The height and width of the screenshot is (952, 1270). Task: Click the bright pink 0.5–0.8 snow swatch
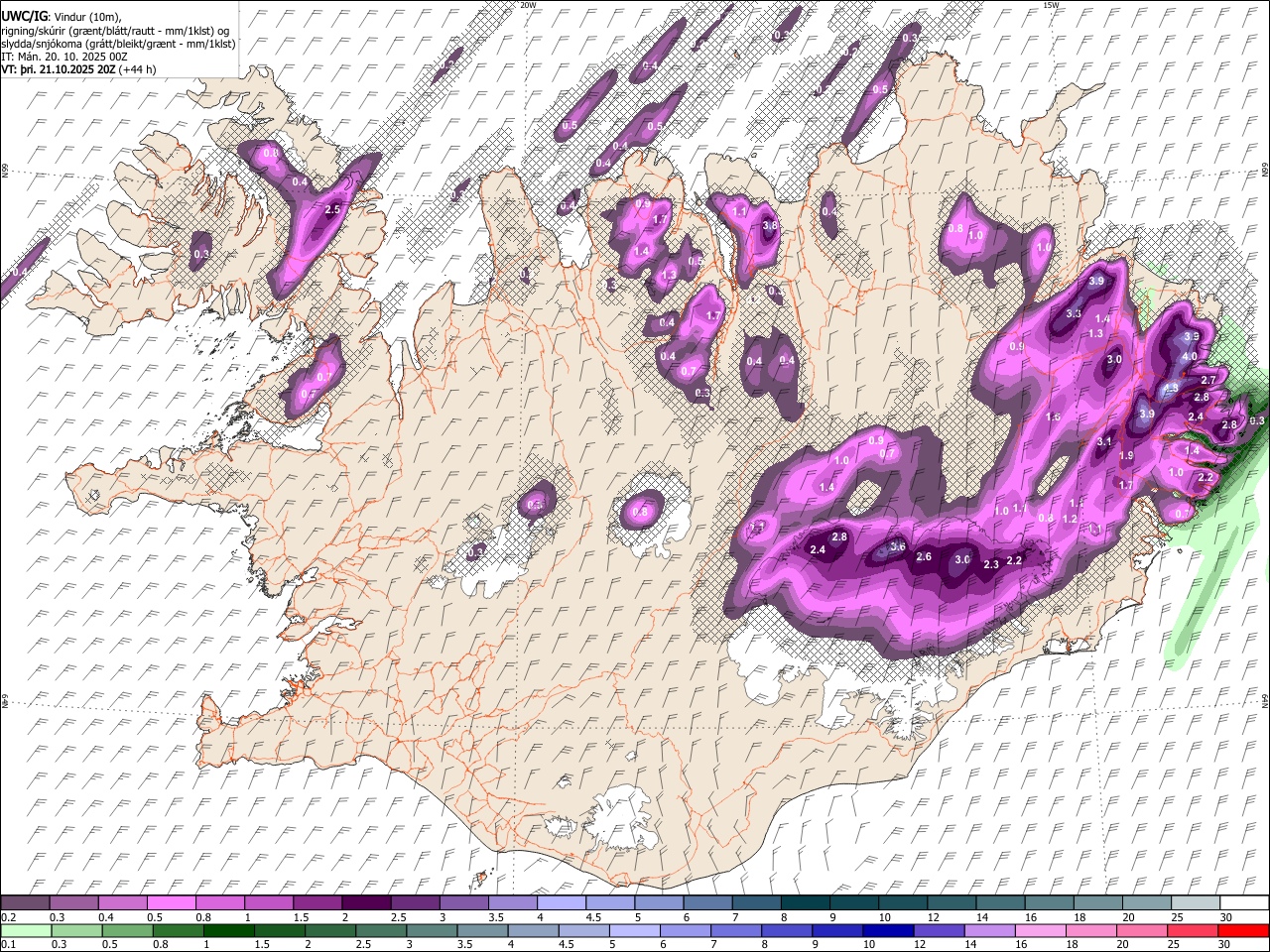point(172,903)
